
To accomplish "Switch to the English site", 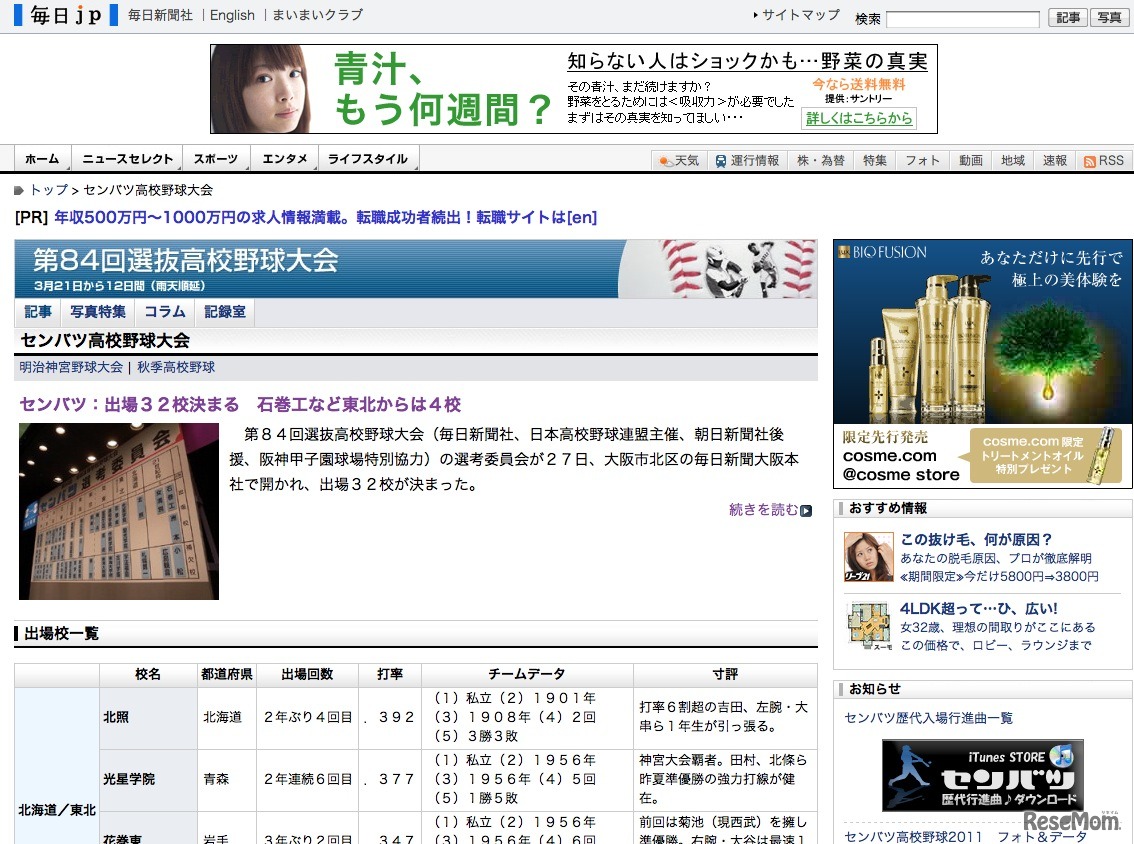I will pyautogui.click(x=232, y=14).
